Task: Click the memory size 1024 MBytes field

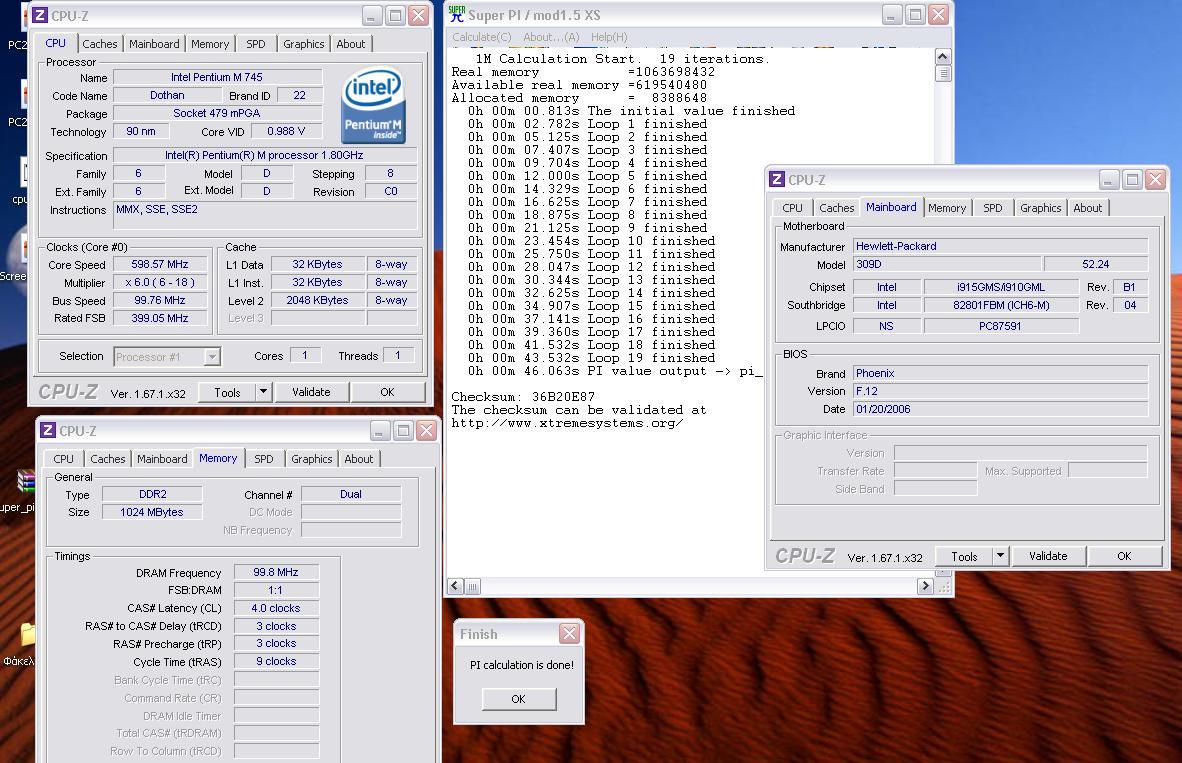Action: pos(152,512)
